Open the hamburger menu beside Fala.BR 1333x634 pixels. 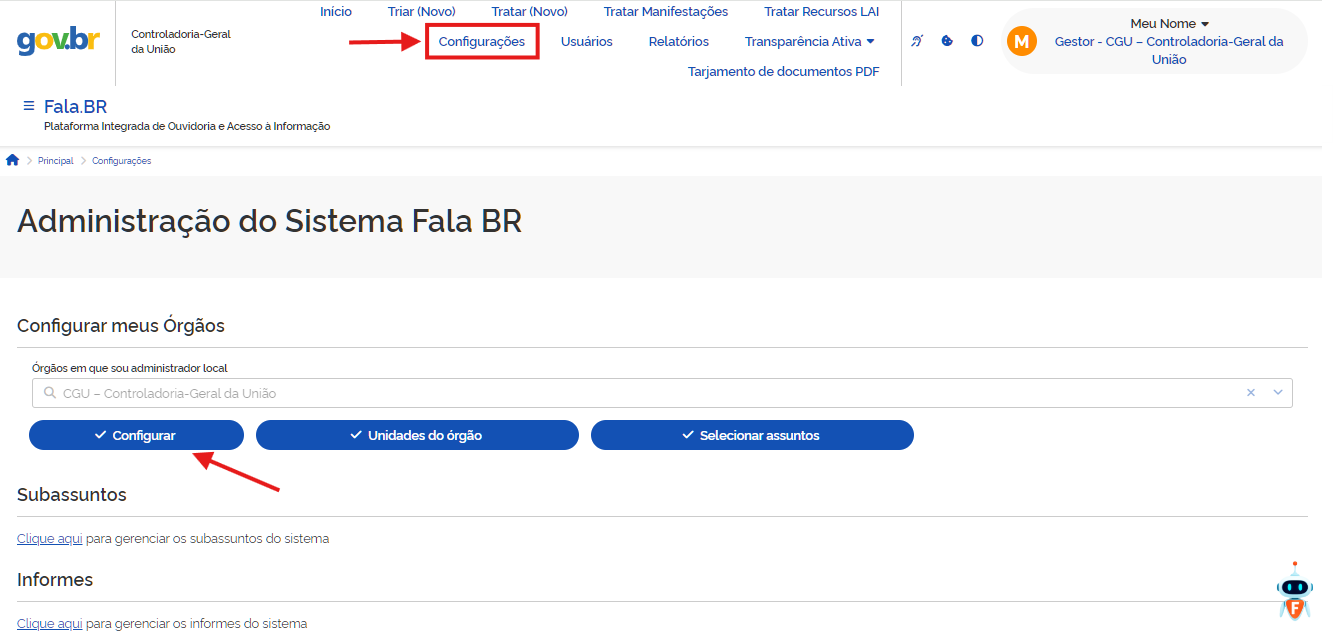(28, 105)
